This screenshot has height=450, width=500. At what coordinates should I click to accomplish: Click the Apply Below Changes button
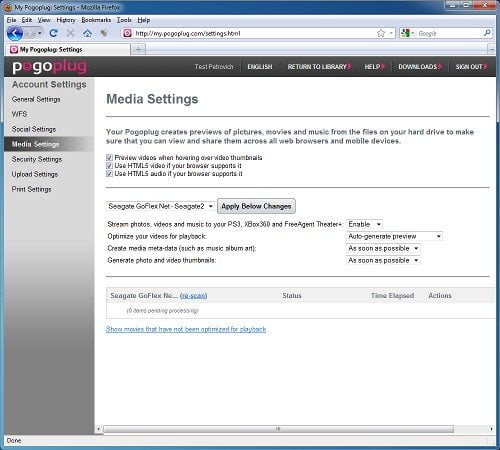[256, 206]
